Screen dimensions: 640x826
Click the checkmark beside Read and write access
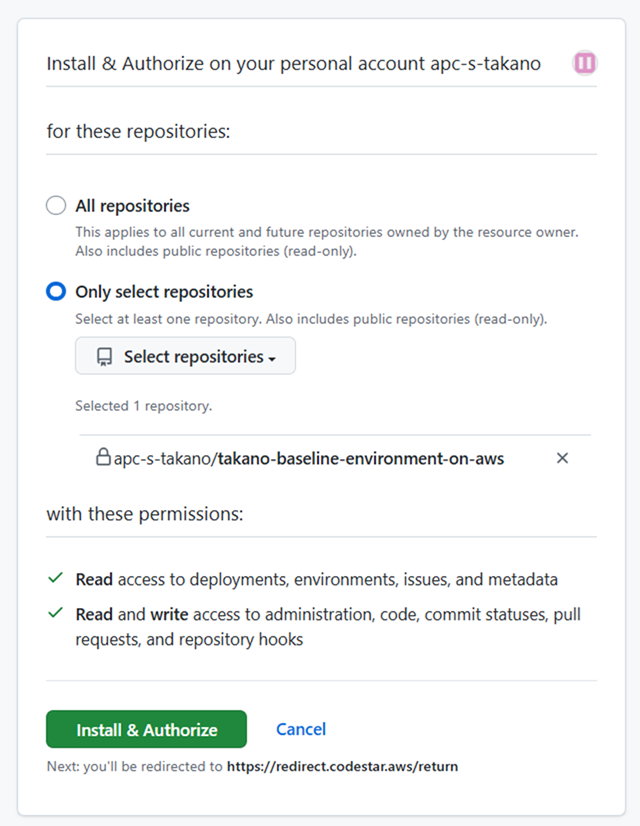(x=55, y=613)
